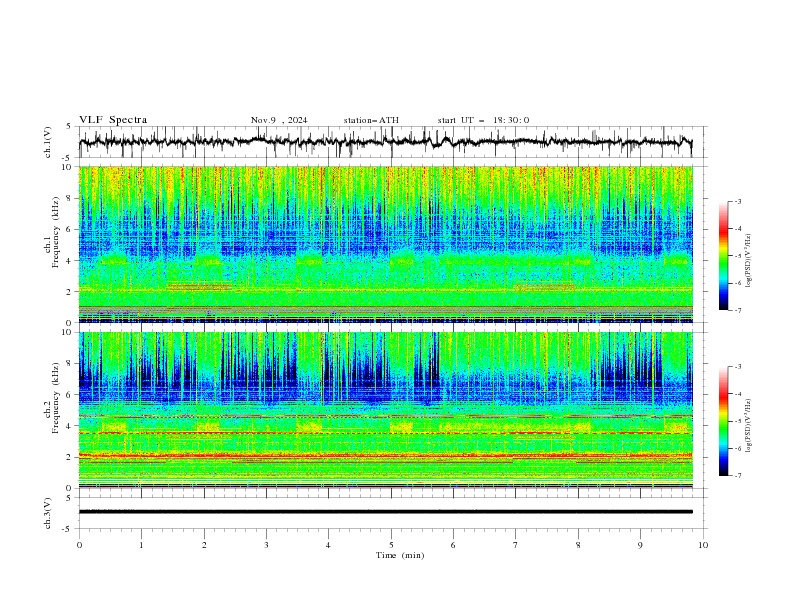
Task: Click the ch.1 spectrogram color scale bar
Action: click(723, 255)
